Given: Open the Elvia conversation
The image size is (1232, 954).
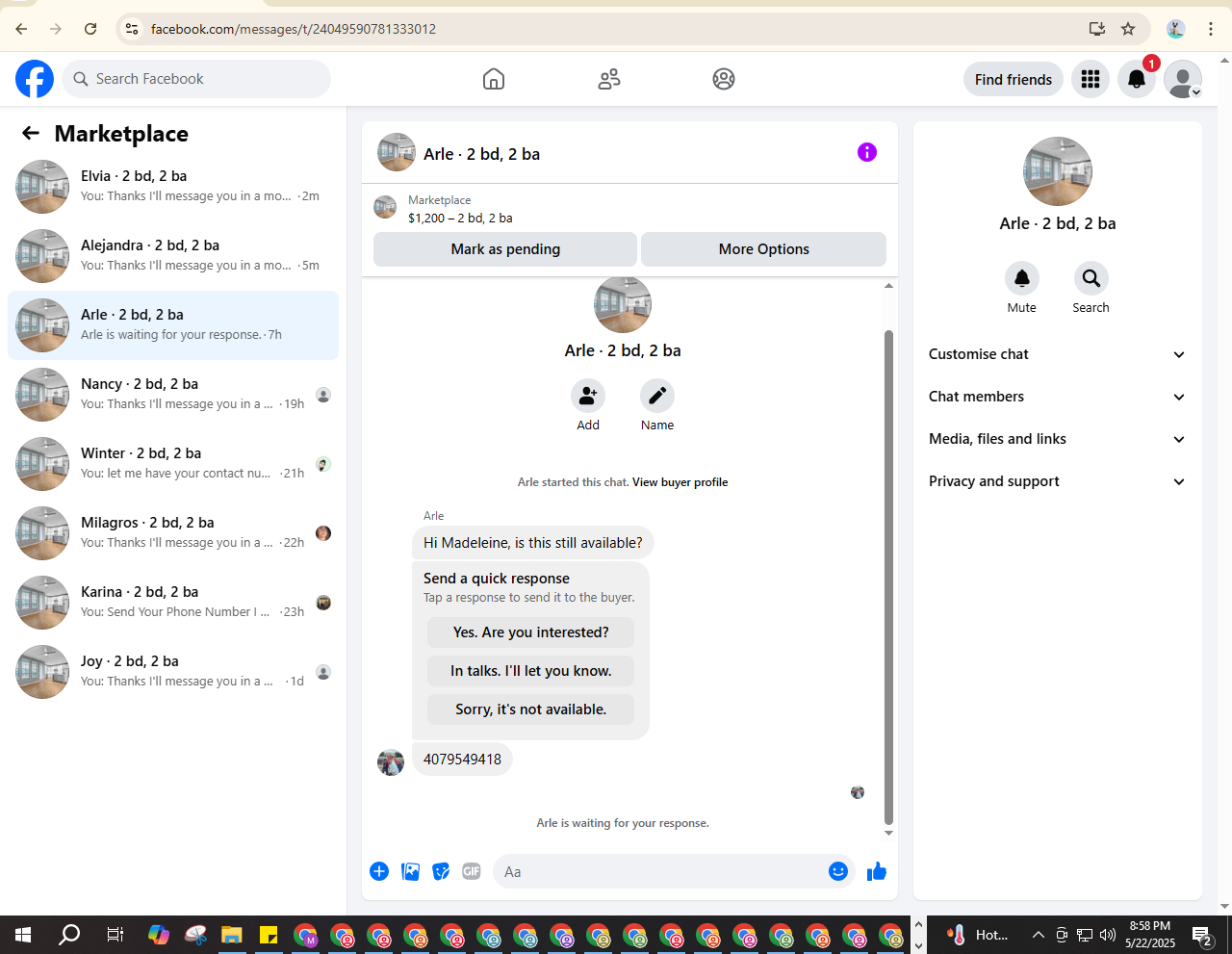Looking at the screenshot, I should coord(173,187).
